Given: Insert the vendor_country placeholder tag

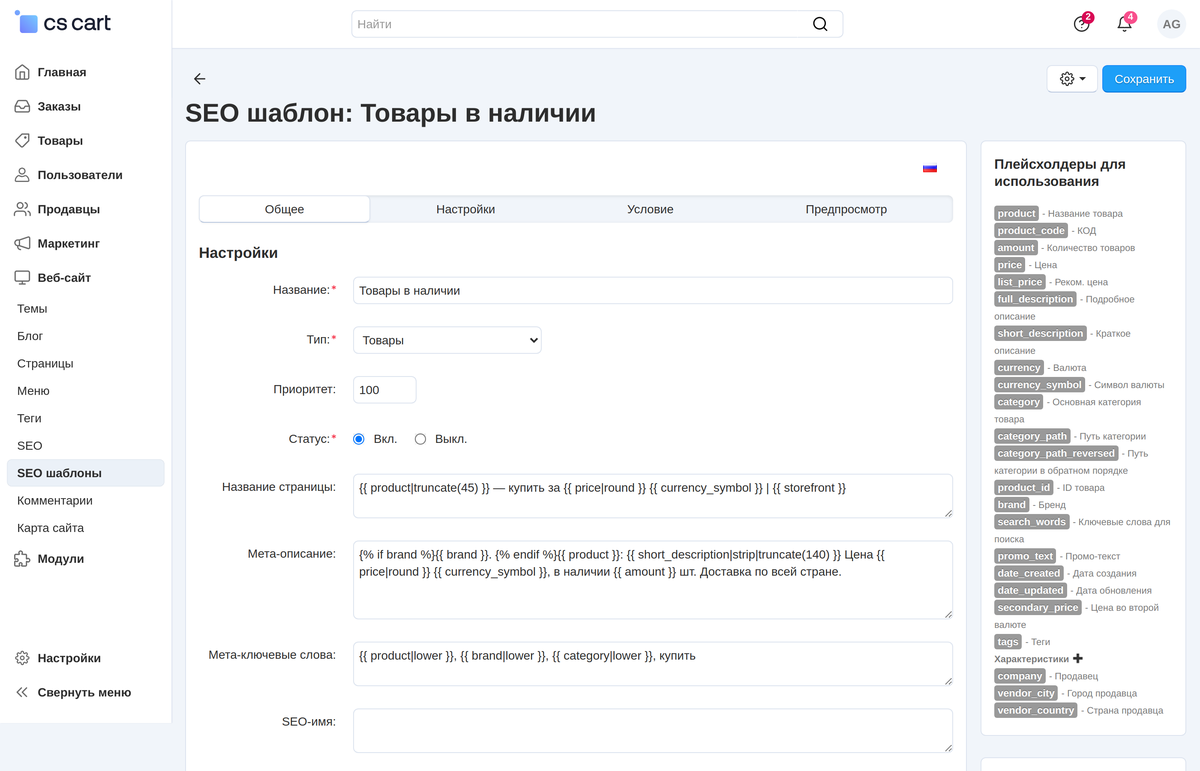Looking at the screenshot, I should 1036,710.
